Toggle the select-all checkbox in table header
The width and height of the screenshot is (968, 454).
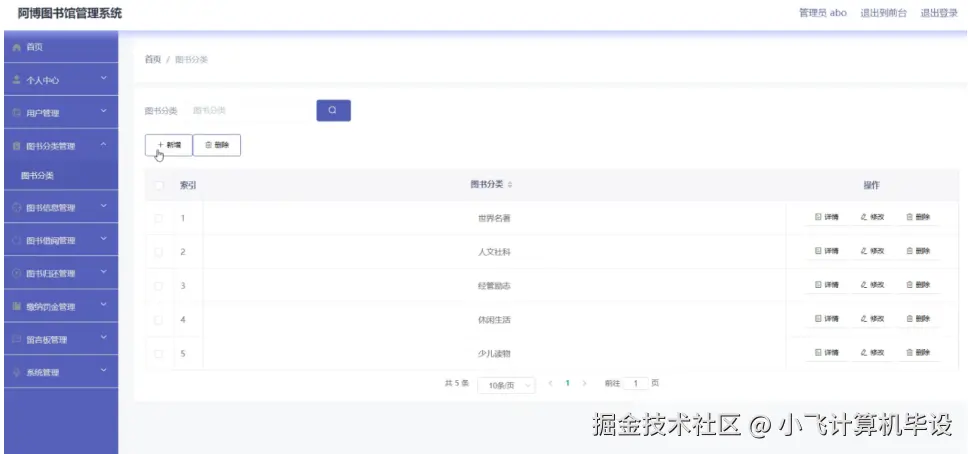tap(159, 185)
